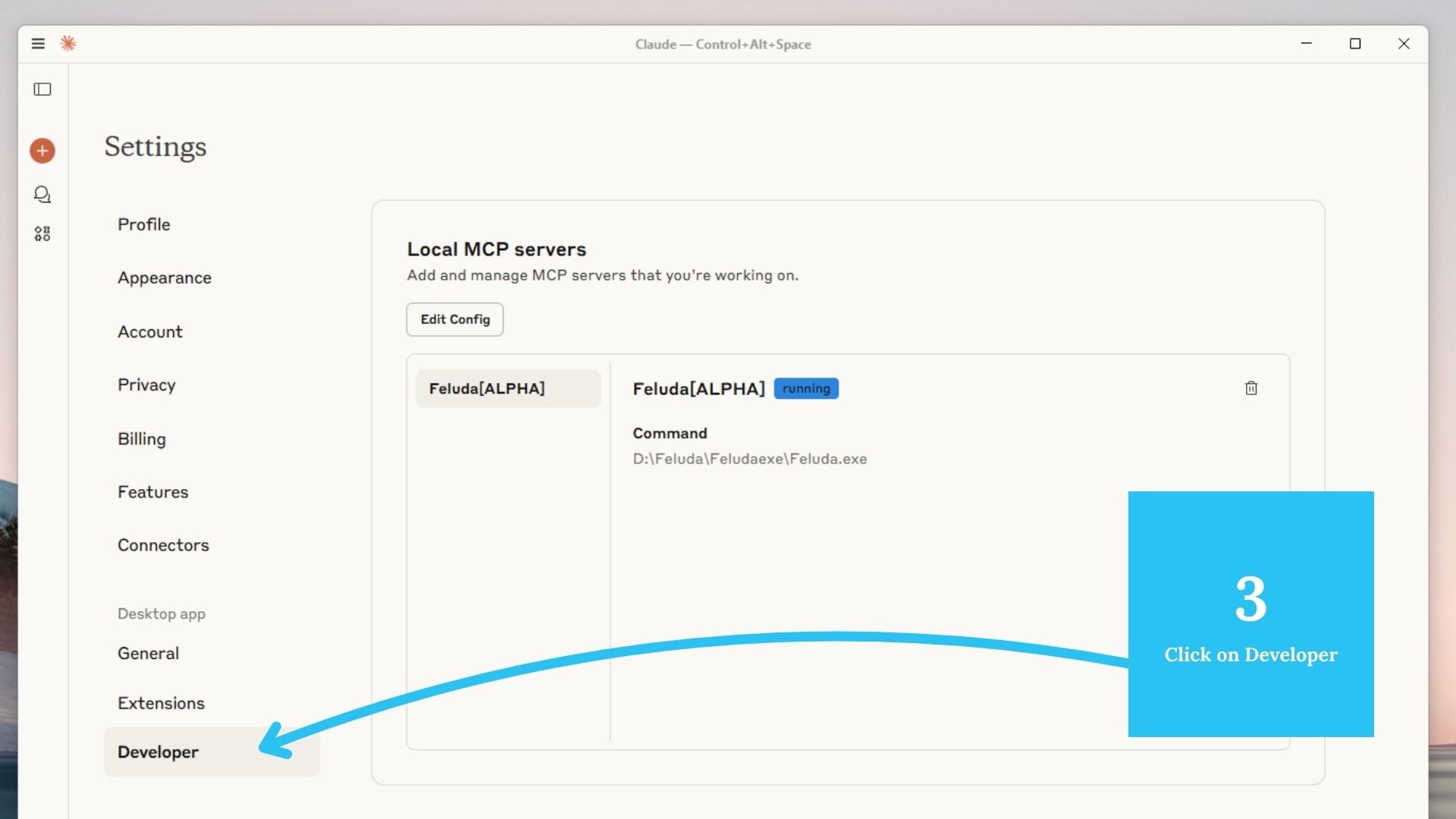Open chats via the speech bubble icon
1456x819 pixels.
[42, 194]
